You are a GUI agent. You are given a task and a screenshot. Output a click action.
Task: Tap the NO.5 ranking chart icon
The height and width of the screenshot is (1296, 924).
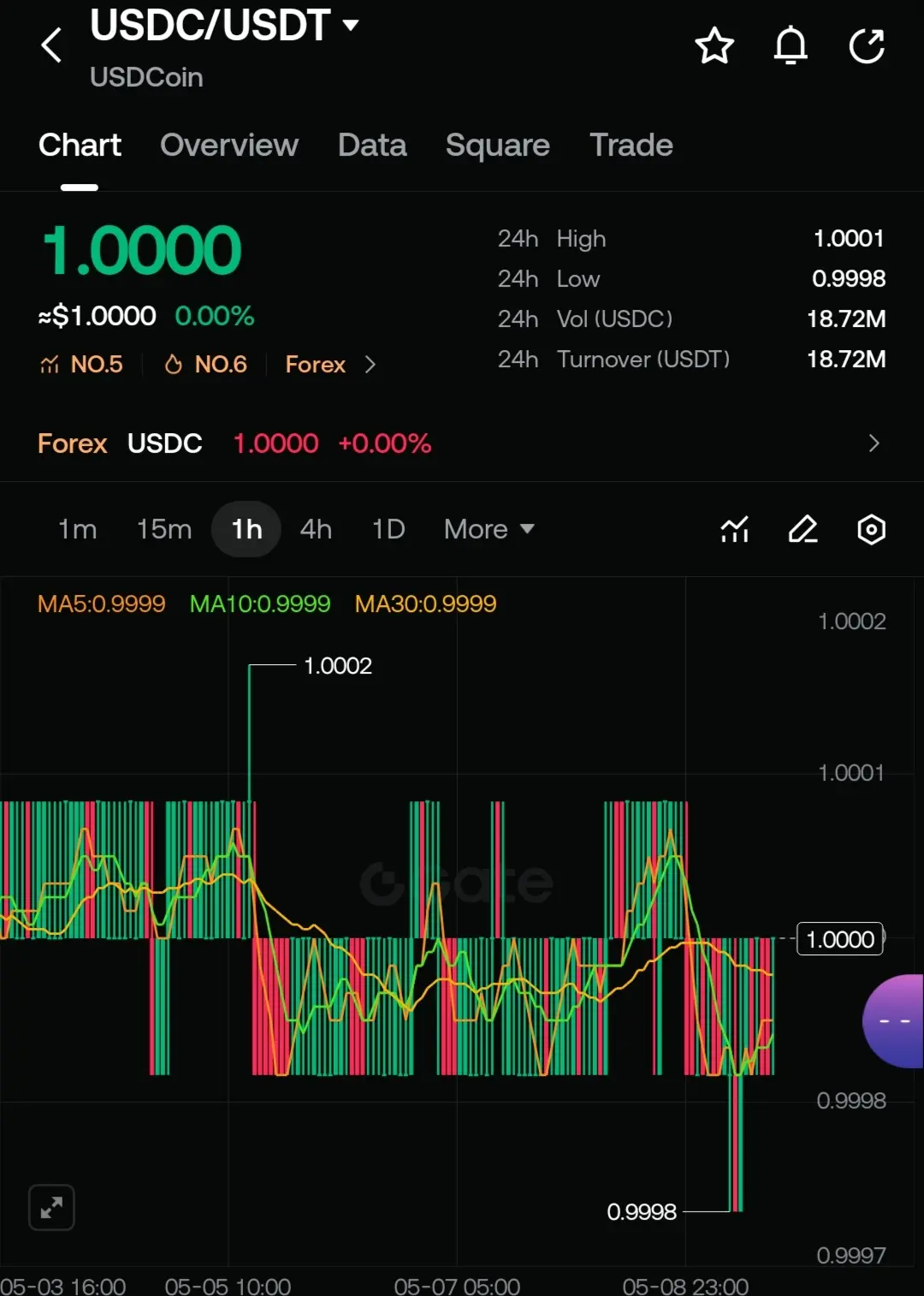point(50,365)
